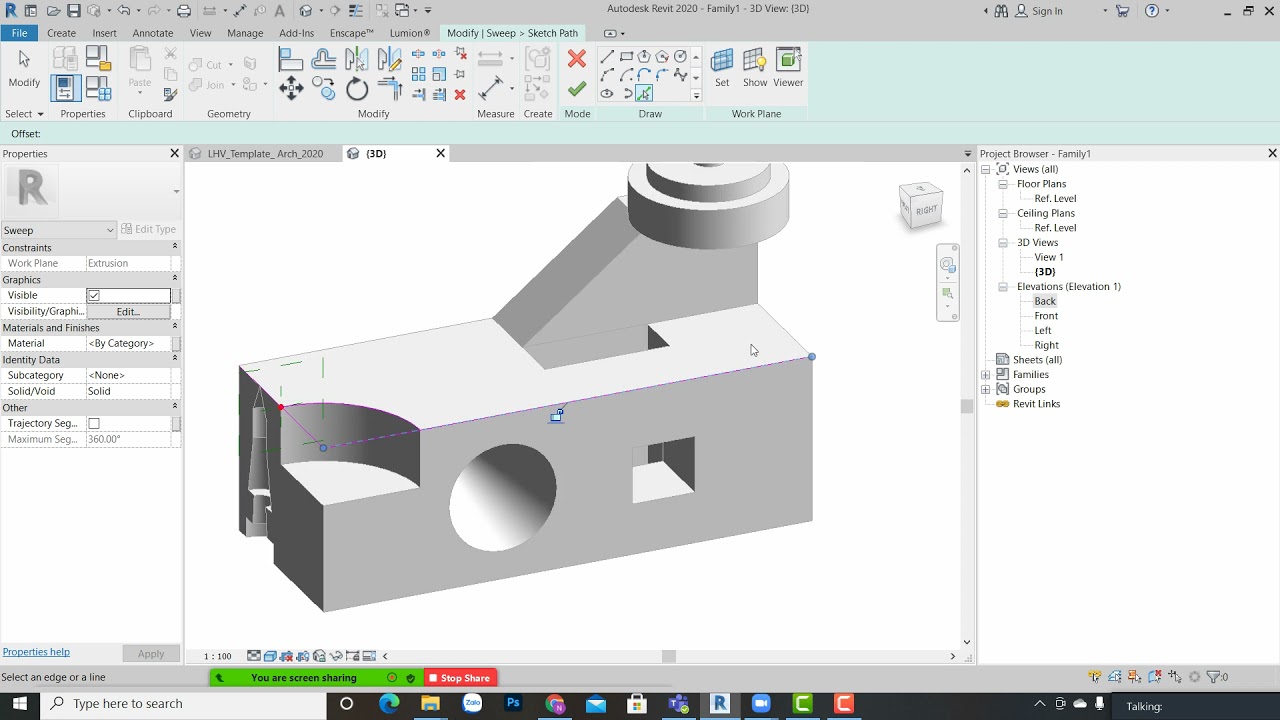Click the Save icon in quick access toolbar
Viewport: 1280px width, 720px height.
[74, 11]
